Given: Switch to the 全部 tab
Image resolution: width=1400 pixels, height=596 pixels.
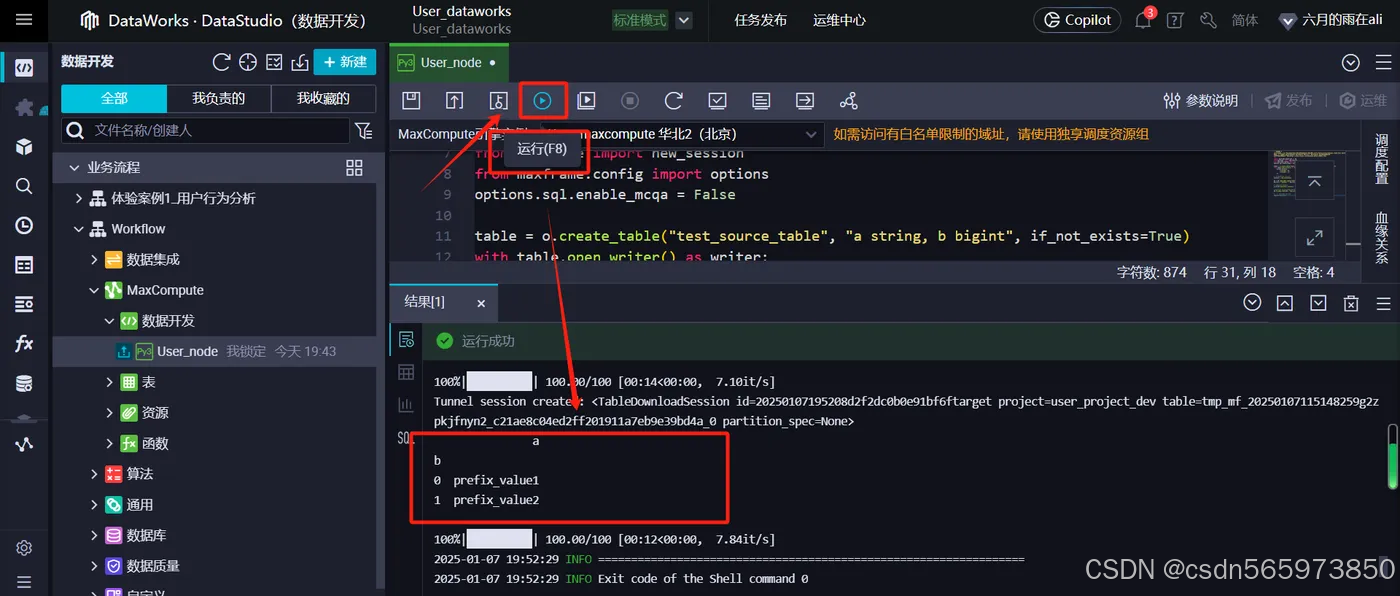Looking at the screenshot, I should click(114, 98).
